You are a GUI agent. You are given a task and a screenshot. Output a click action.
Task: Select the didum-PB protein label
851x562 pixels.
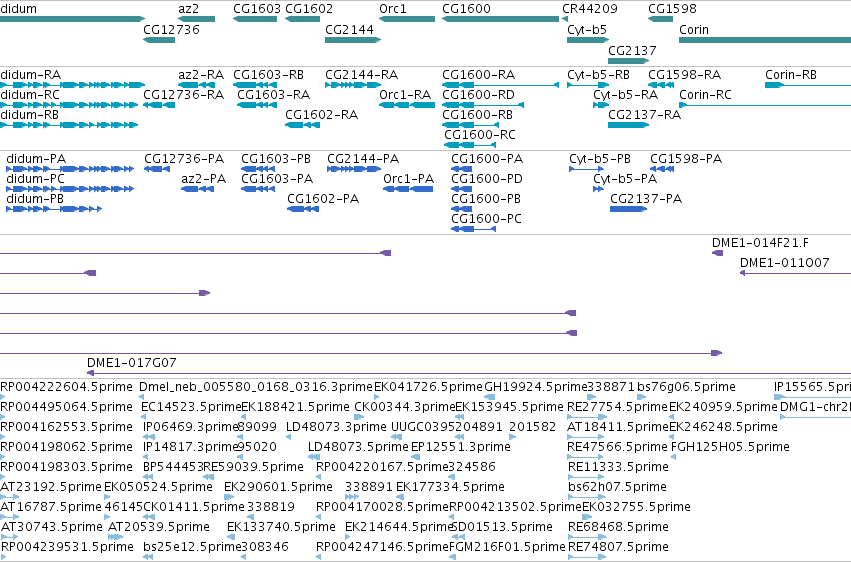tap(35, 199)
